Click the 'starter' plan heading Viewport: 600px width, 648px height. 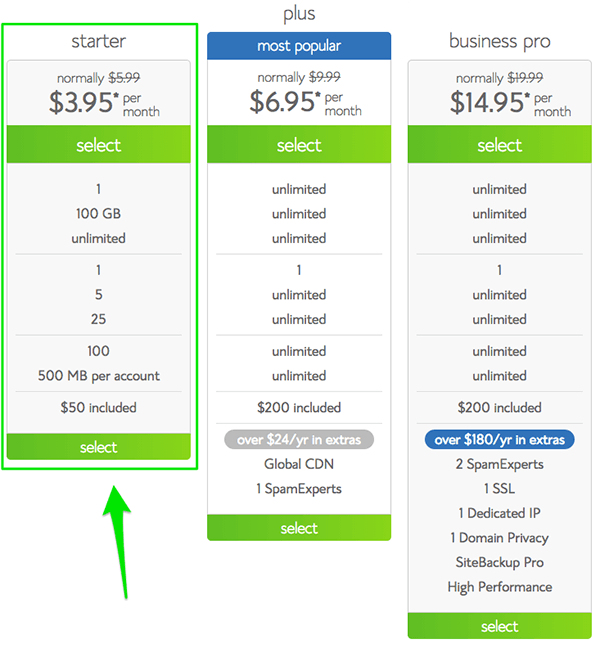(x=98, y=41)
